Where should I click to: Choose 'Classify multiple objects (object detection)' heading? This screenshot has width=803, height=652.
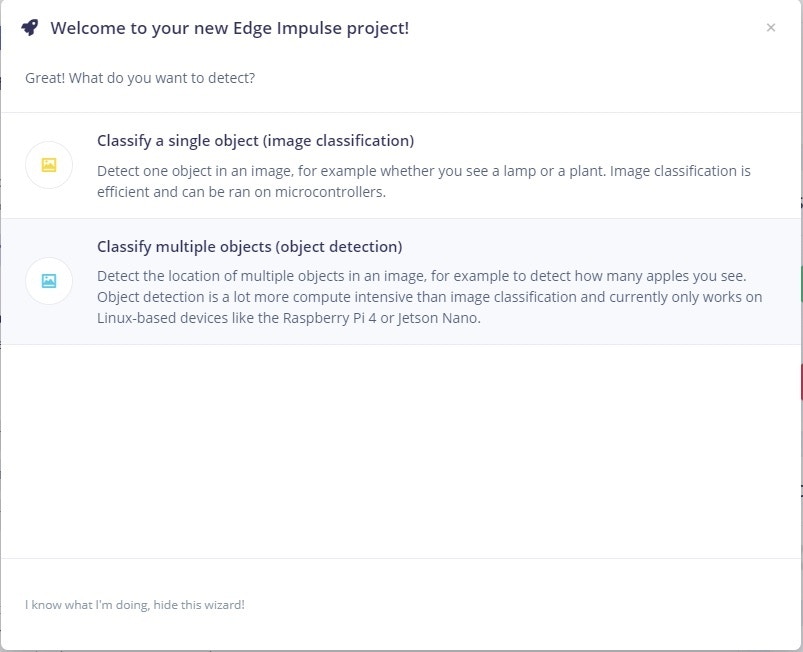[x=249, y=246]
